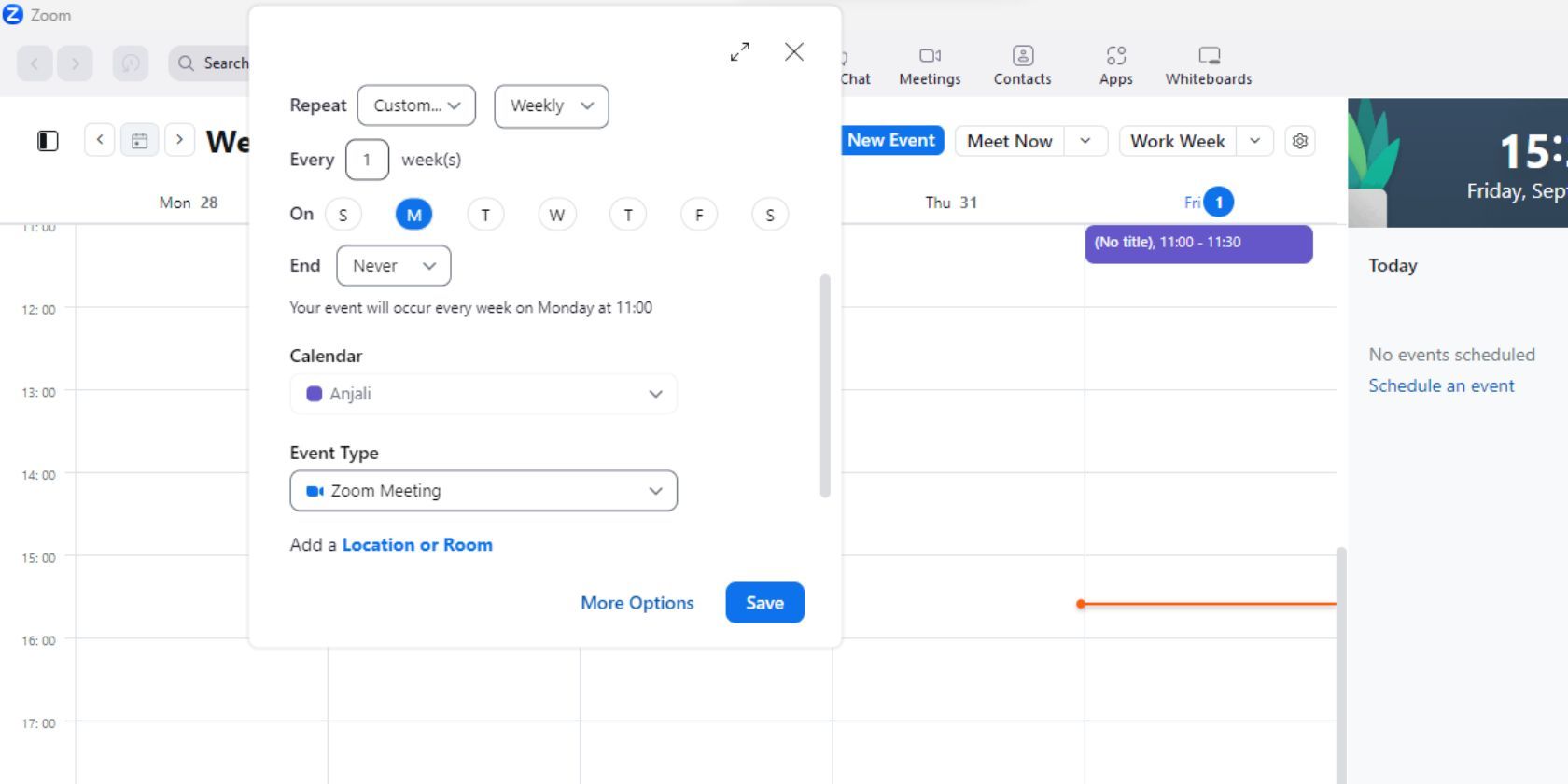Image resolution: width=1568 pixels, height=784 pixels.
Task: Select the Fri 1 day header
Action: pos(1209,203)
